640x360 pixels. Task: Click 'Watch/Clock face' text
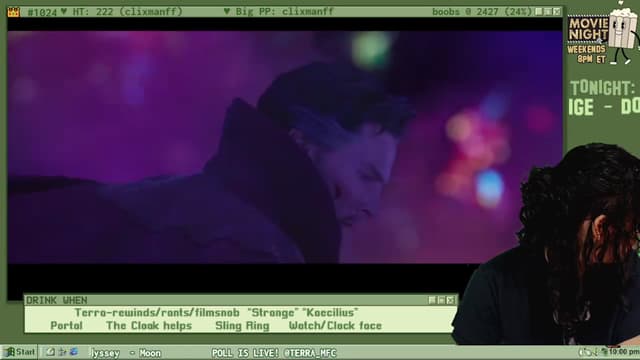point(336,326)
